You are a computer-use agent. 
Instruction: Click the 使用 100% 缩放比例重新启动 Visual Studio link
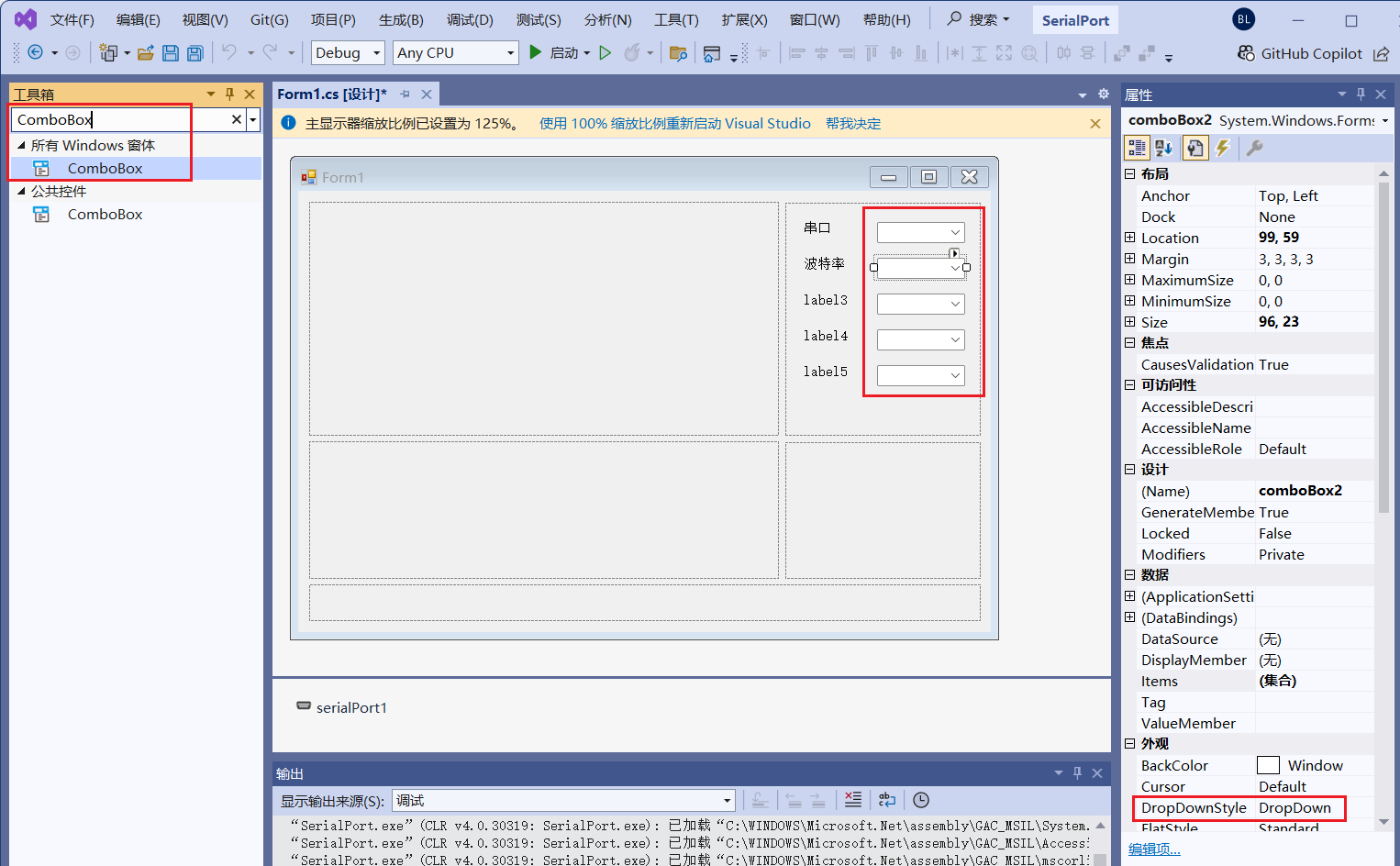pos(675,123)
